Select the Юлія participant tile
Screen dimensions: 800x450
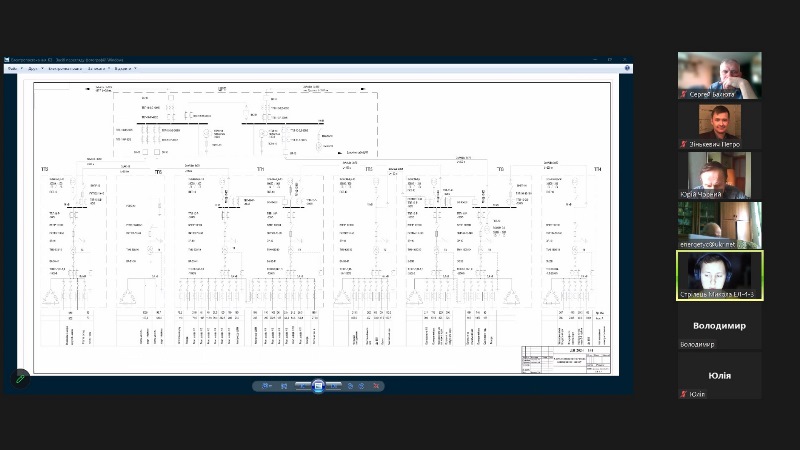(x=719, y=375)
